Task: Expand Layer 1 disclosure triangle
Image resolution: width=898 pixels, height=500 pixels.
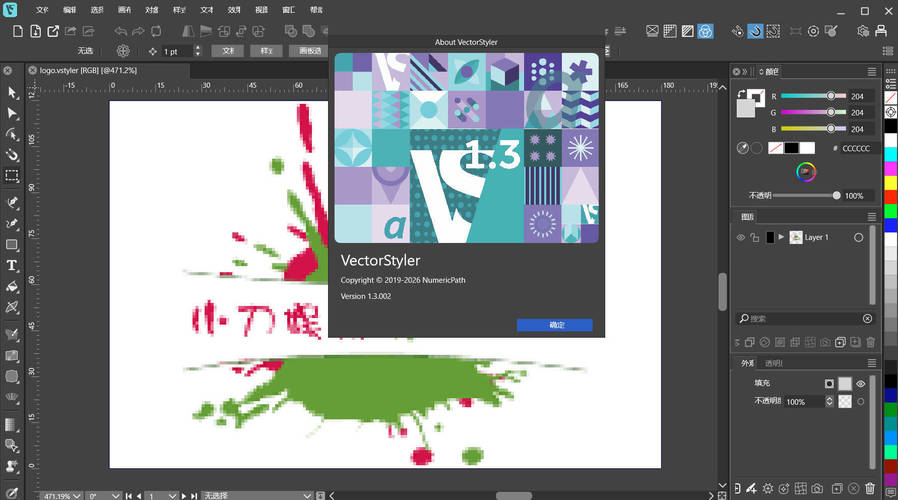Action: click(x=781, y=237)
